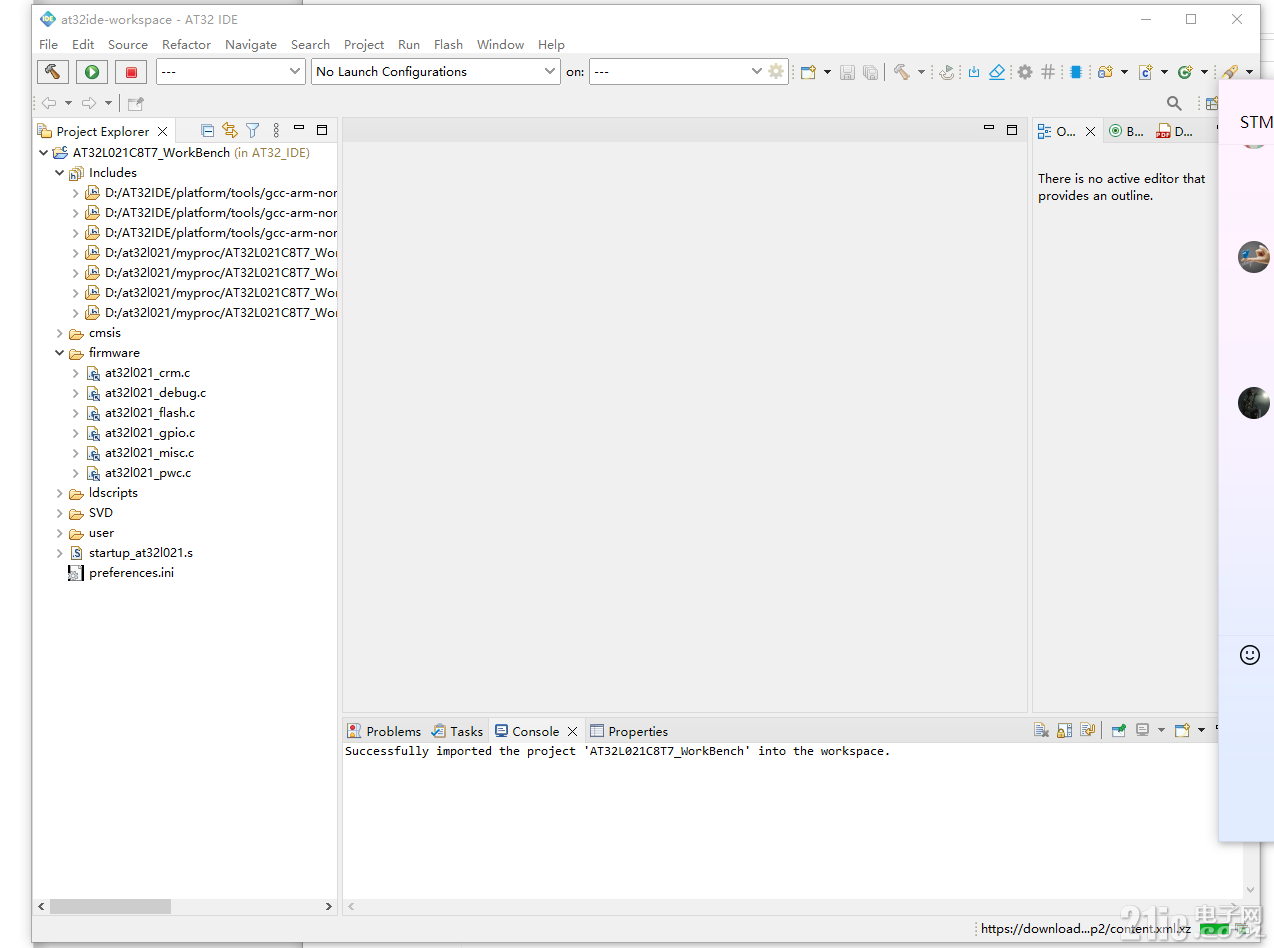Open the Refactor menu

186,44
